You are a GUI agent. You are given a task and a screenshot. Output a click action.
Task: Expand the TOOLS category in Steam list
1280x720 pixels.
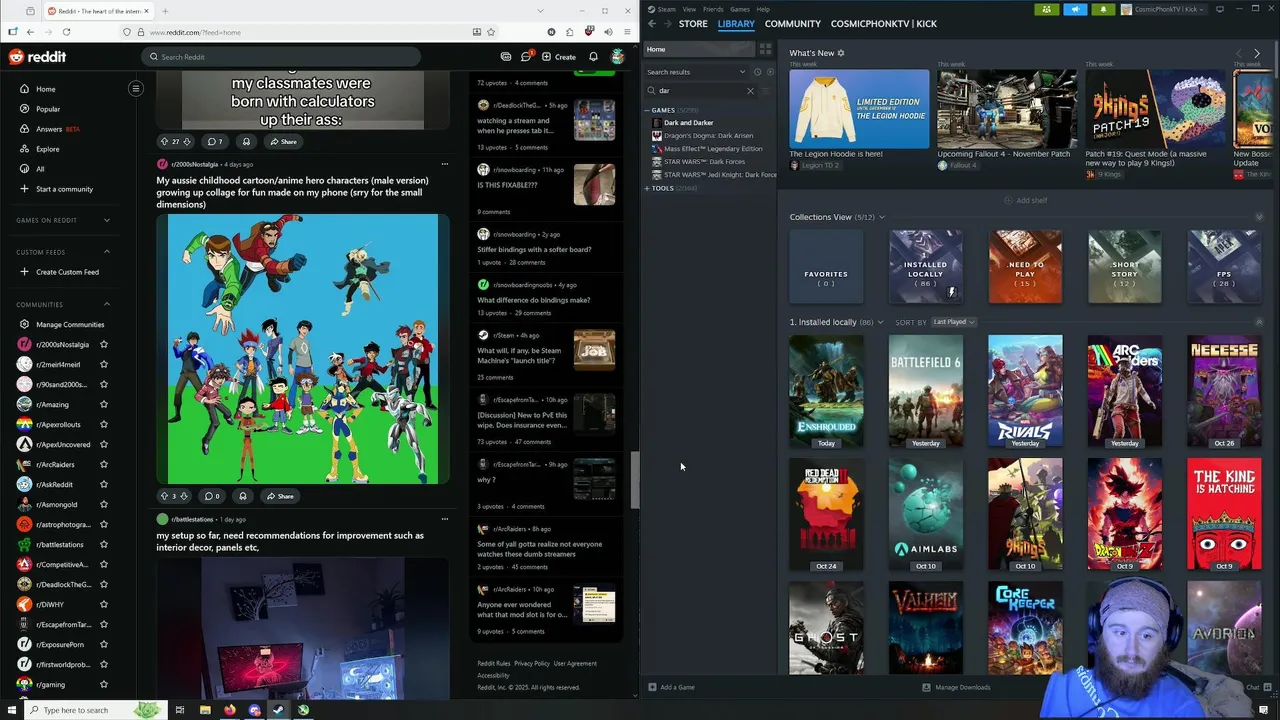click(x=647, y=188)
